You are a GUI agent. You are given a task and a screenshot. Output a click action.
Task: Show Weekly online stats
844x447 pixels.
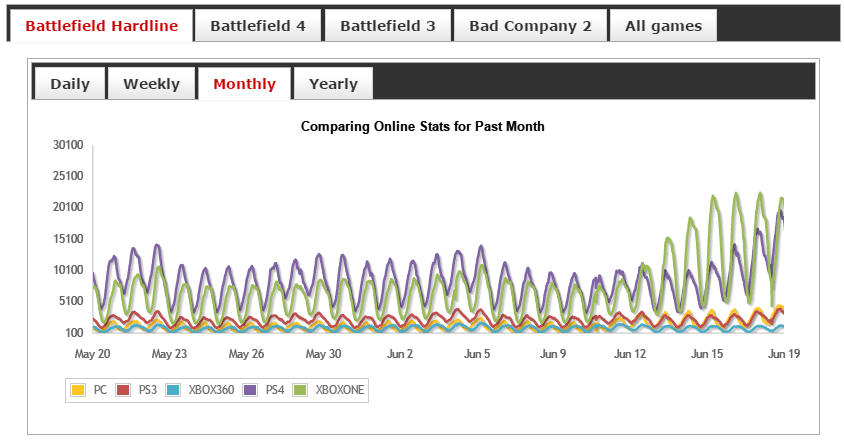pyautogui.click(x=151, y=84)
